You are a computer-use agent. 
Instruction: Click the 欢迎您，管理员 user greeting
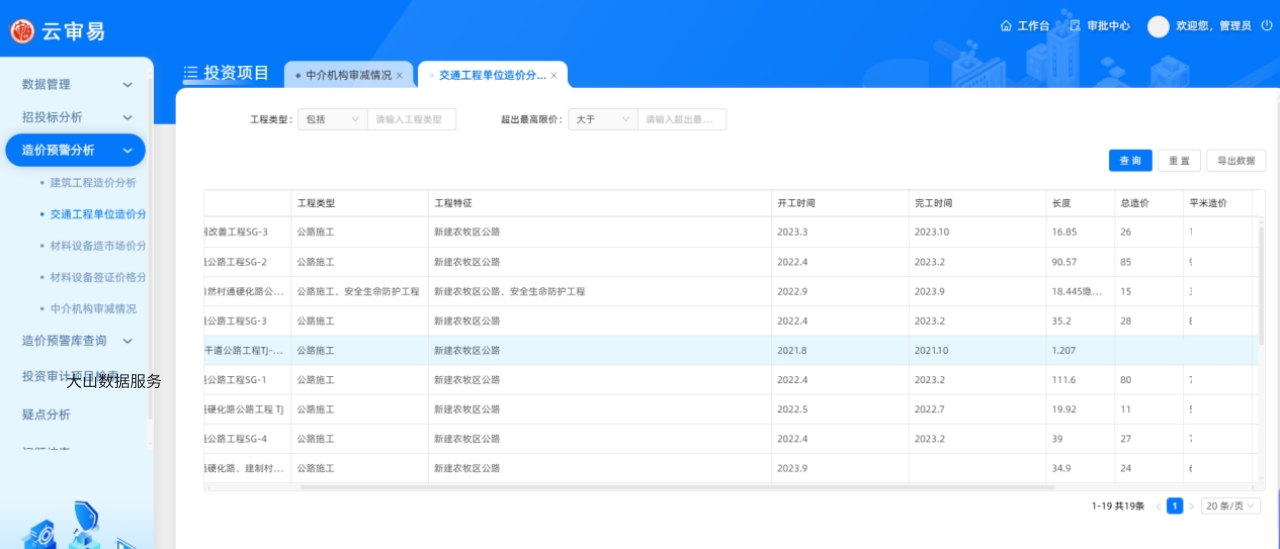(1214, 26)
